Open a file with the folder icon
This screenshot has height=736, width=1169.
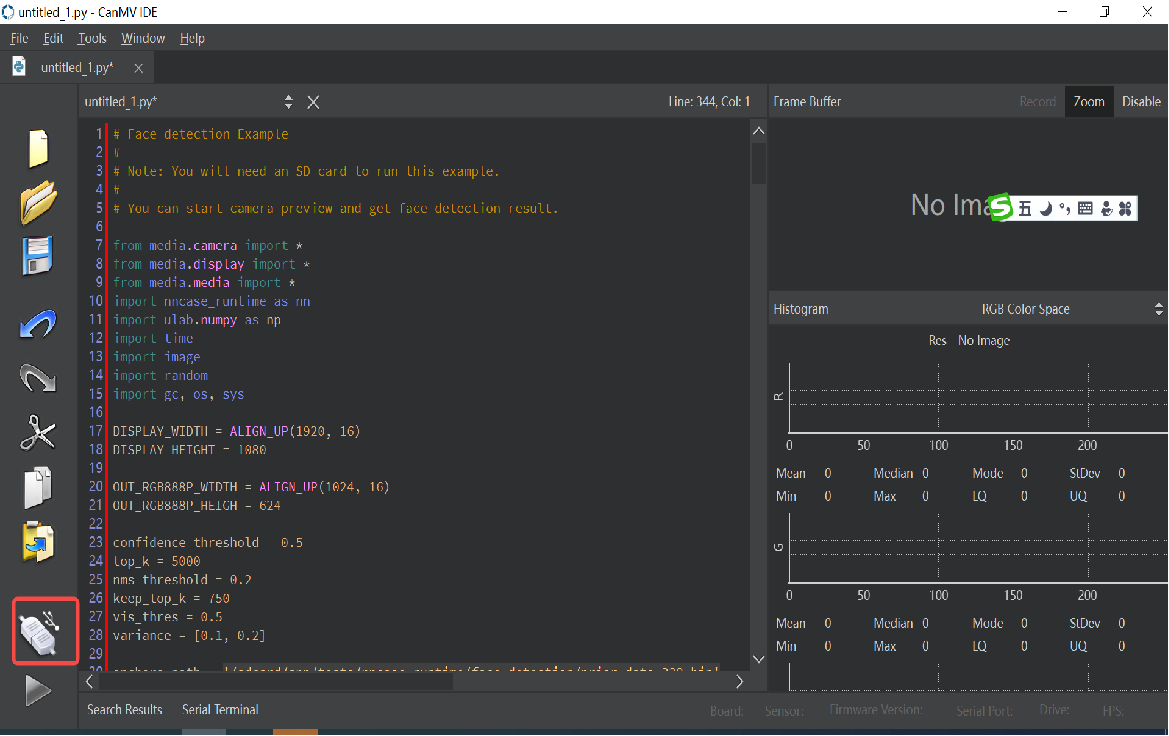click(x=38, y=201)
